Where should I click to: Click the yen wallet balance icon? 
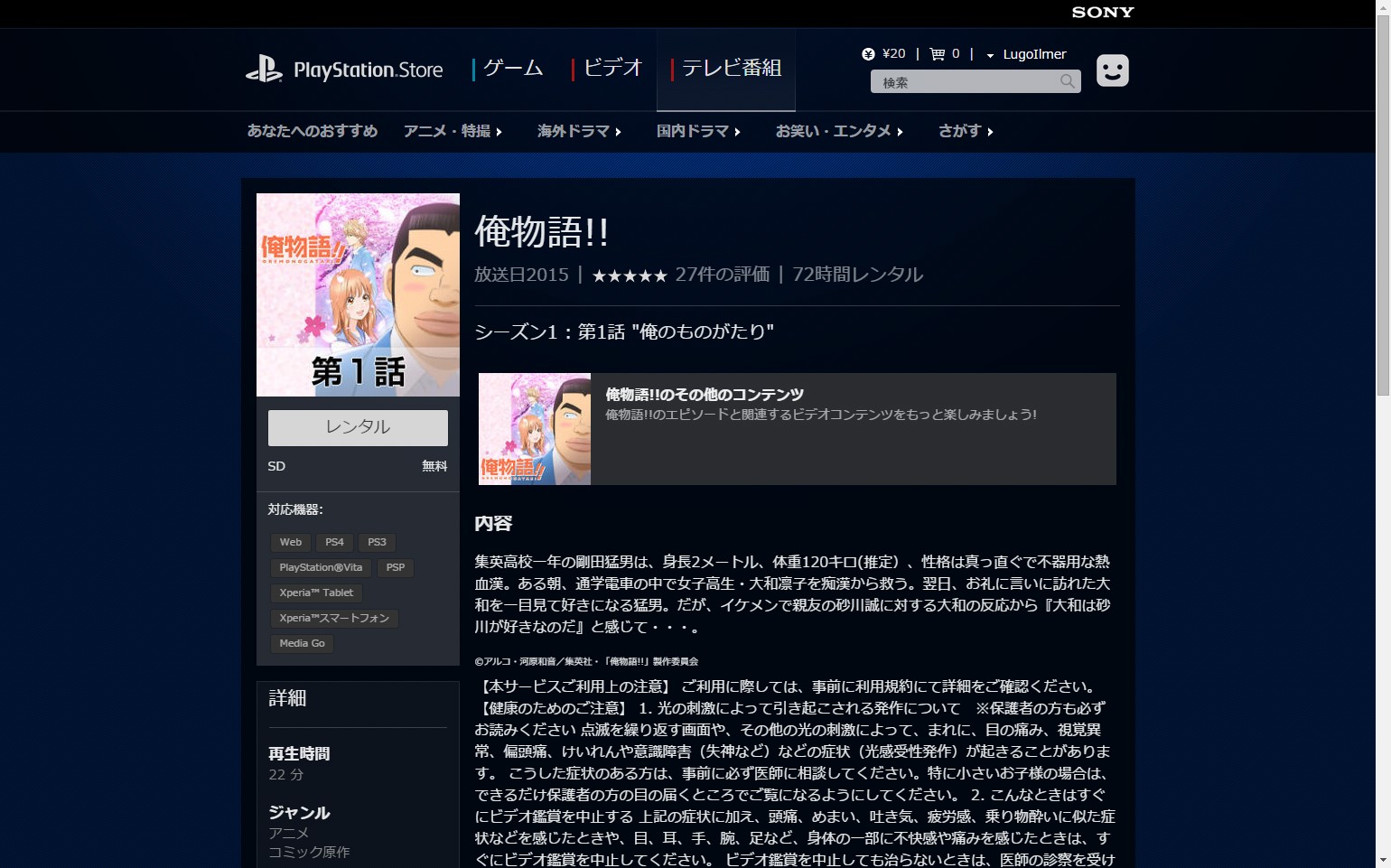click(868, 54)
